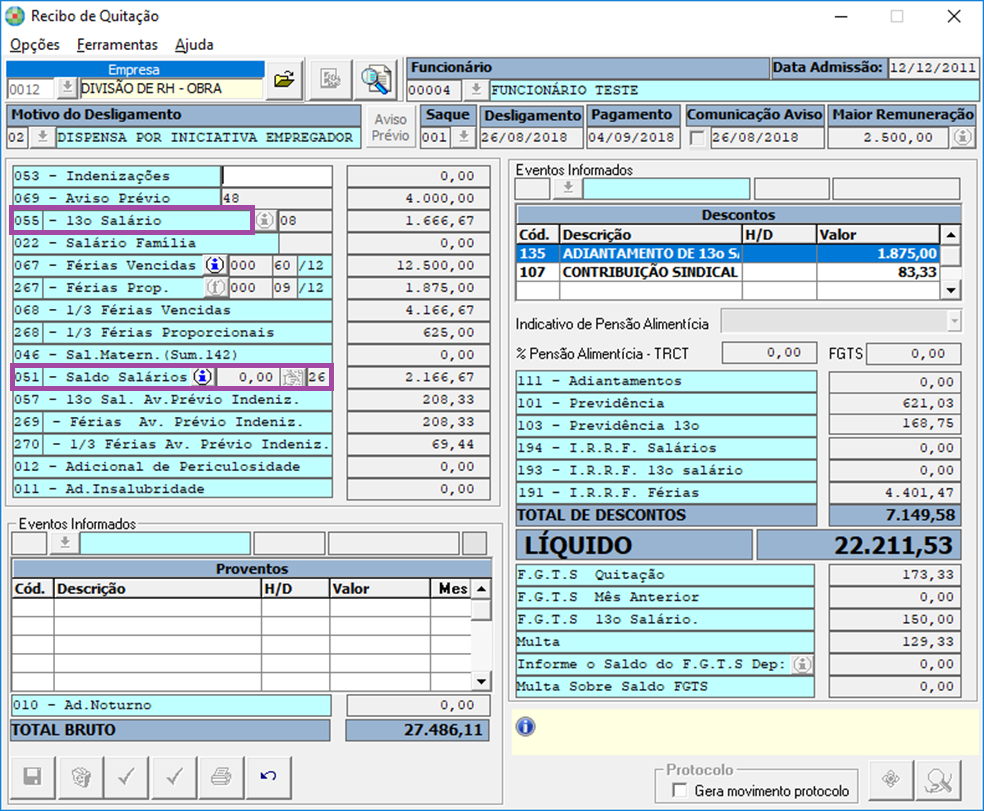Screen dimensions: 984x811
Task: Click the Saldo Salários days field 26
Action: click(x=318, y=377)
